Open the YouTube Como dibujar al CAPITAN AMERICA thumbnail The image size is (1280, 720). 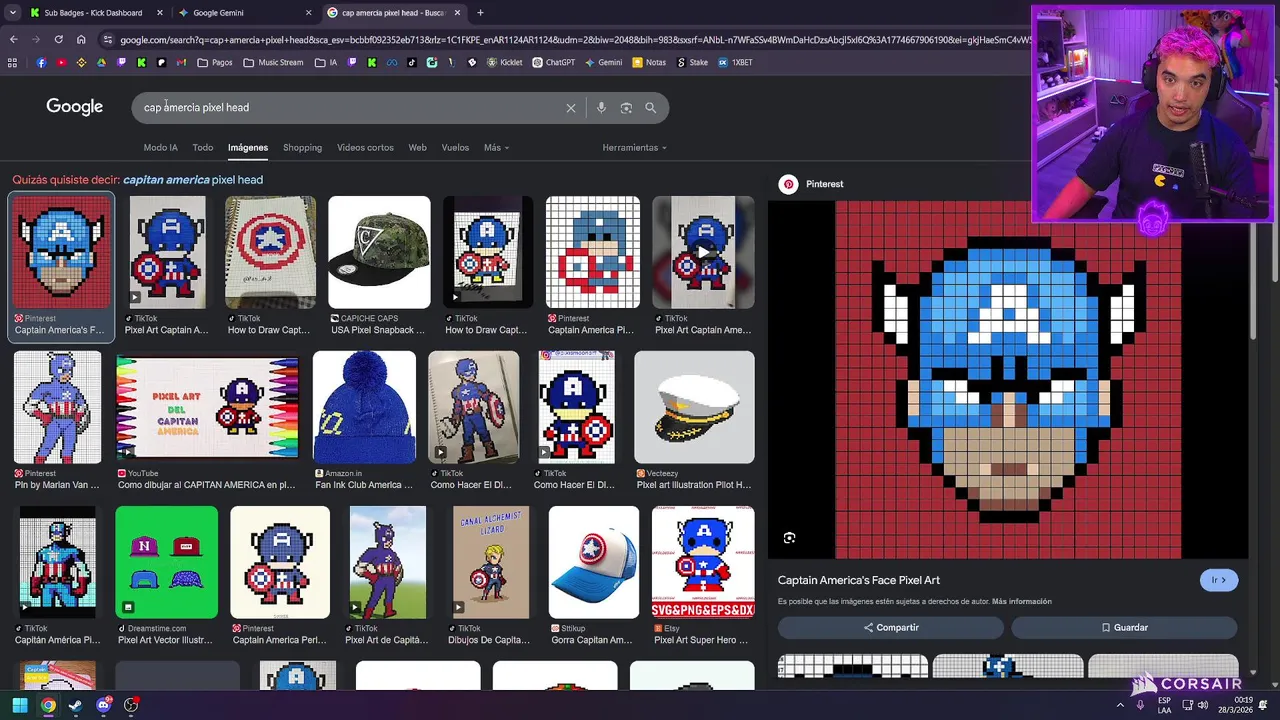[207, 407]
